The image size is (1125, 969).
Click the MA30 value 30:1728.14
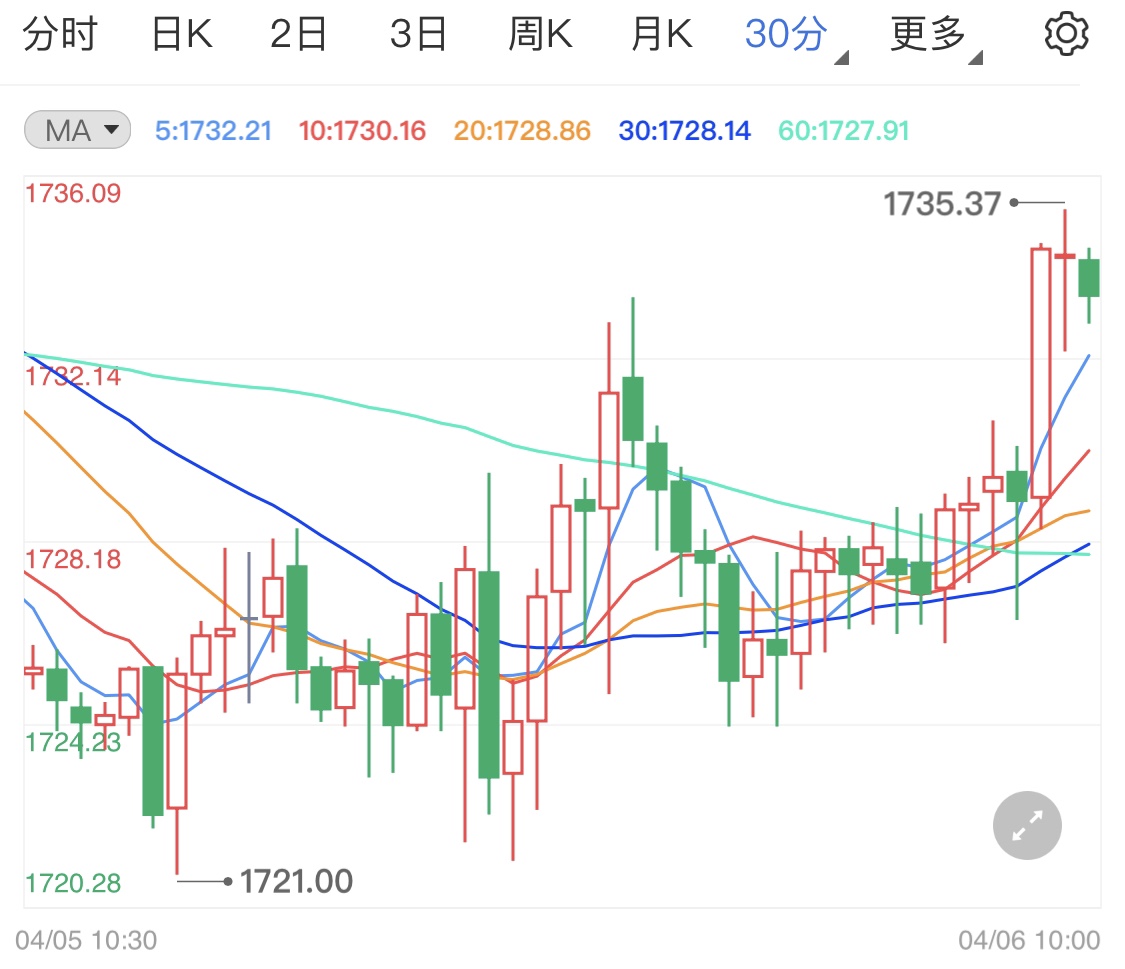[684, 131]
